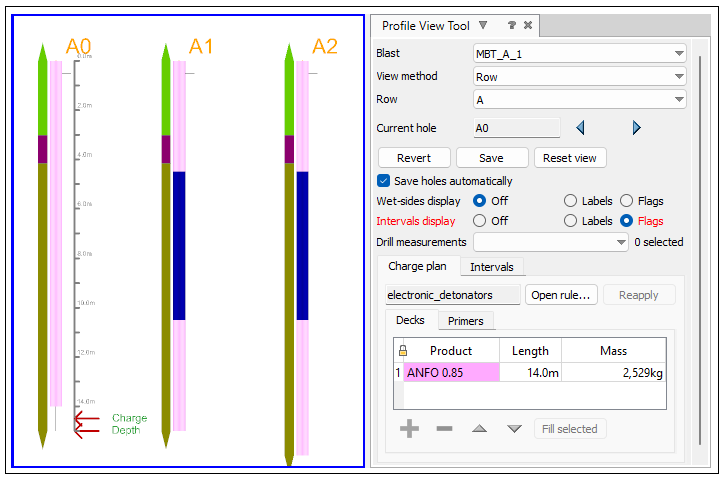Click the green top section of hole A0
This screenshot has height=482, width=727.
[x=43, y=89]
